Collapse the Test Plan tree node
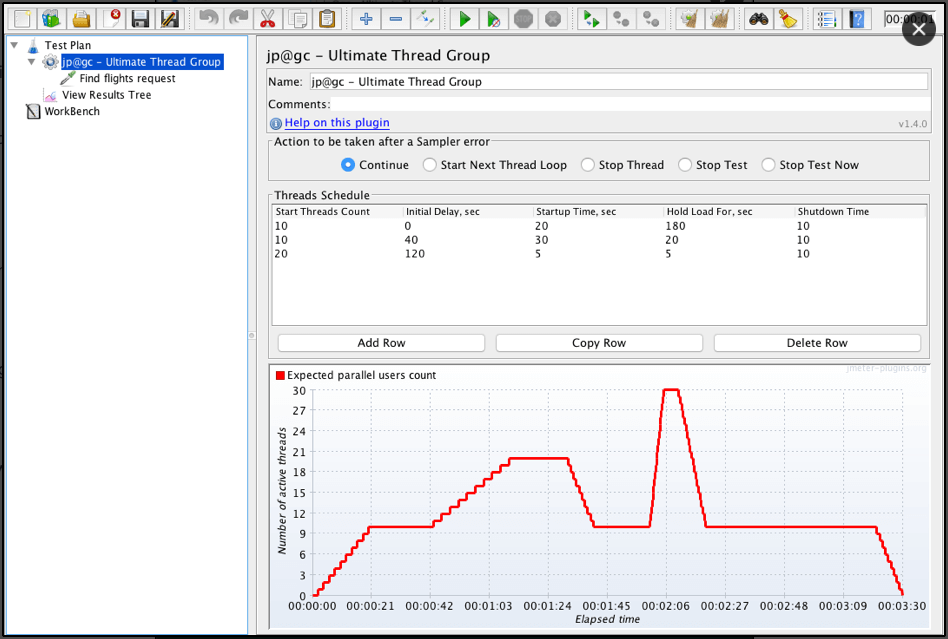Image resolution: width=948 pixels, height=639 pixels. [x=14, y=45]
